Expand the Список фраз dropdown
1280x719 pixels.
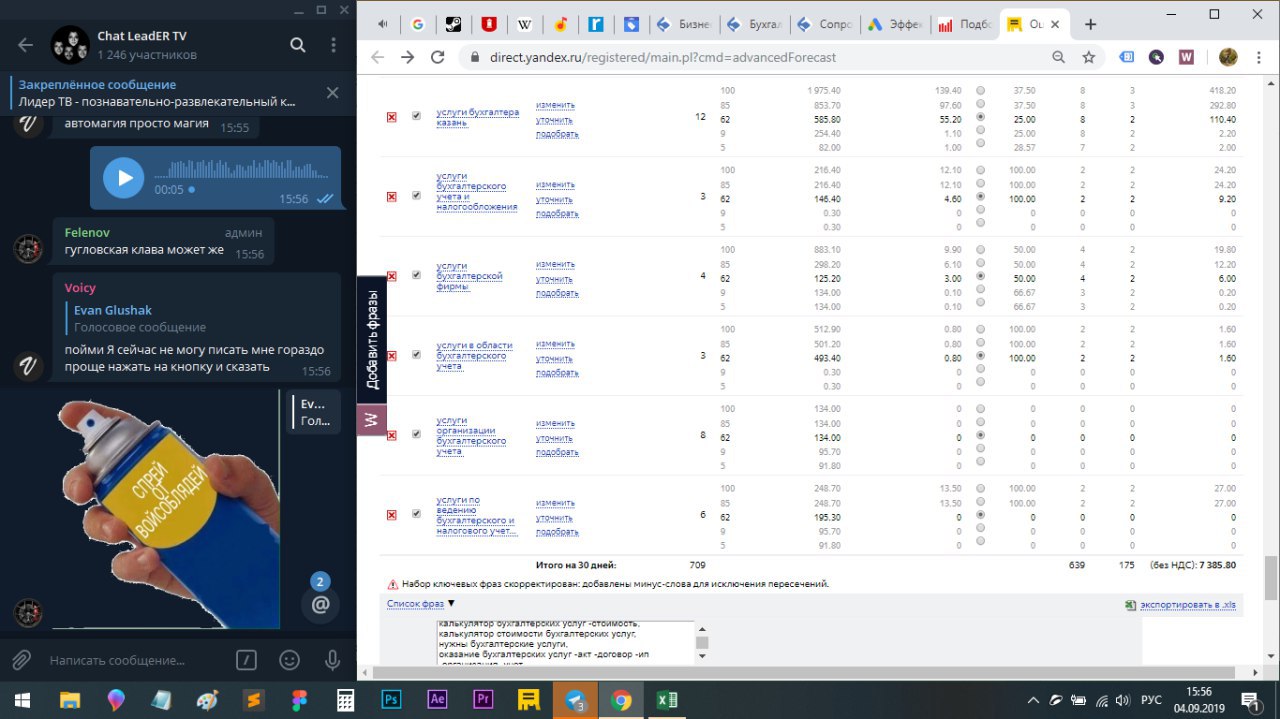point(421,603)
